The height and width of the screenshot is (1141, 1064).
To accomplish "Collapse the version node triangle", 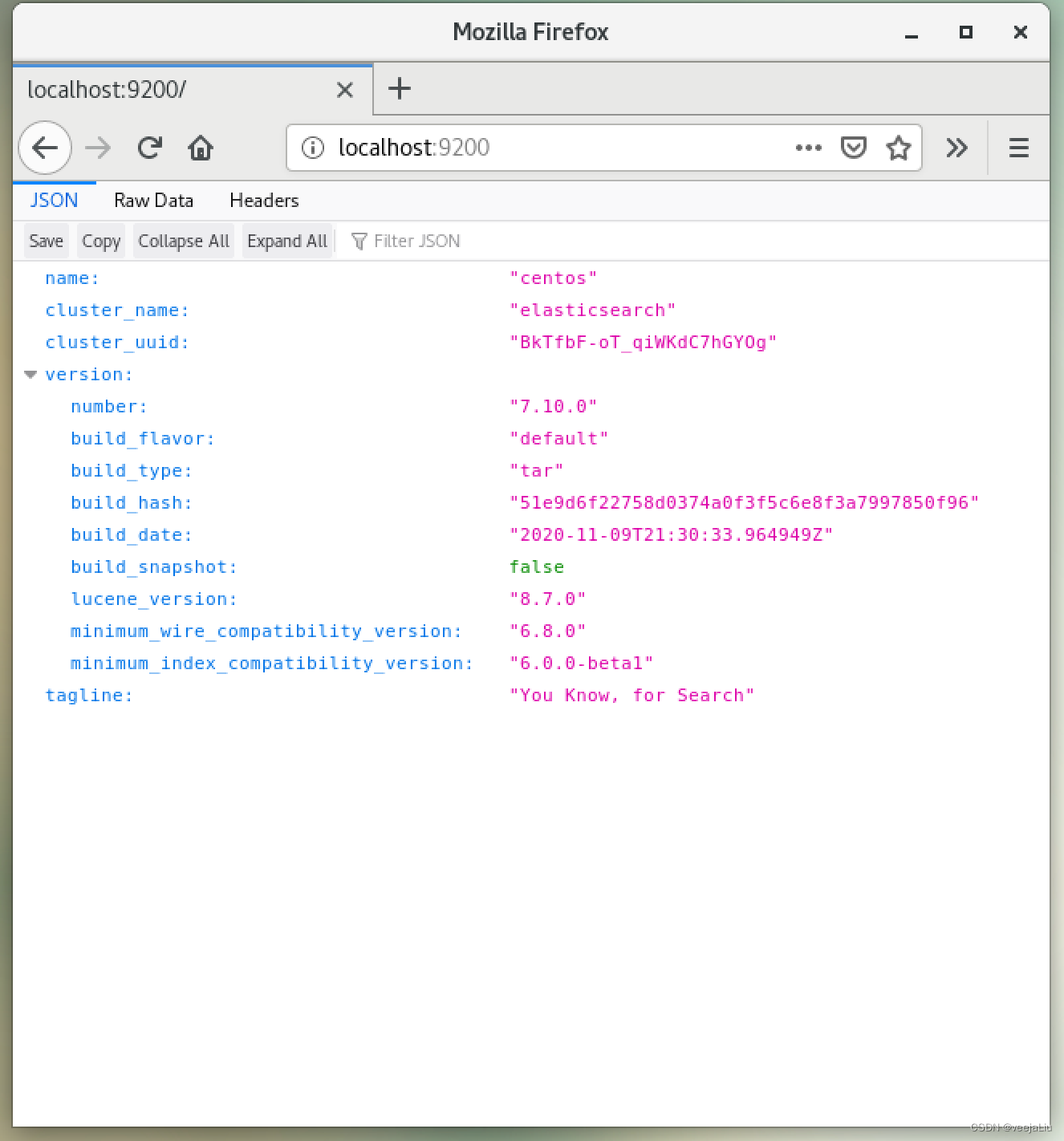I will (30, 375).
